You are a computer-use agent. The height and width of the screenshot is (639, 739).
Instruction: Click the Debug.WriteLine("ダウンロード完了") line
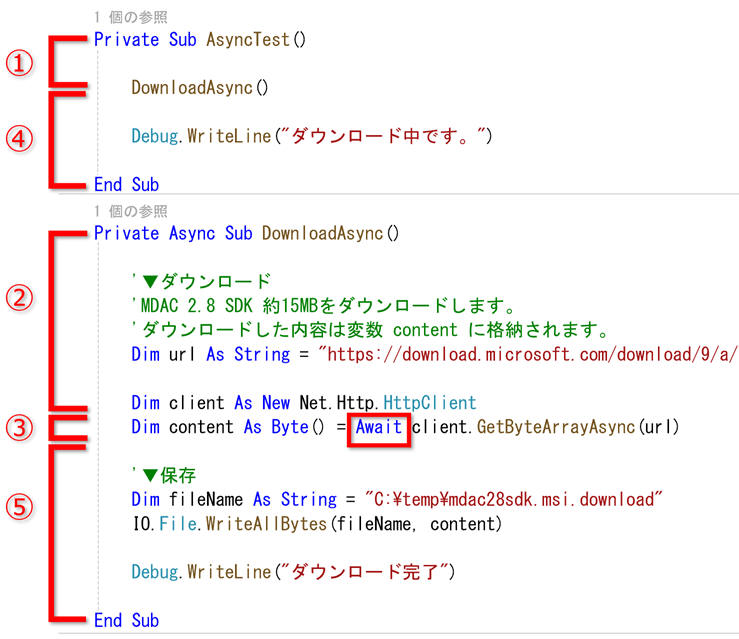click(x=293, y=572)
